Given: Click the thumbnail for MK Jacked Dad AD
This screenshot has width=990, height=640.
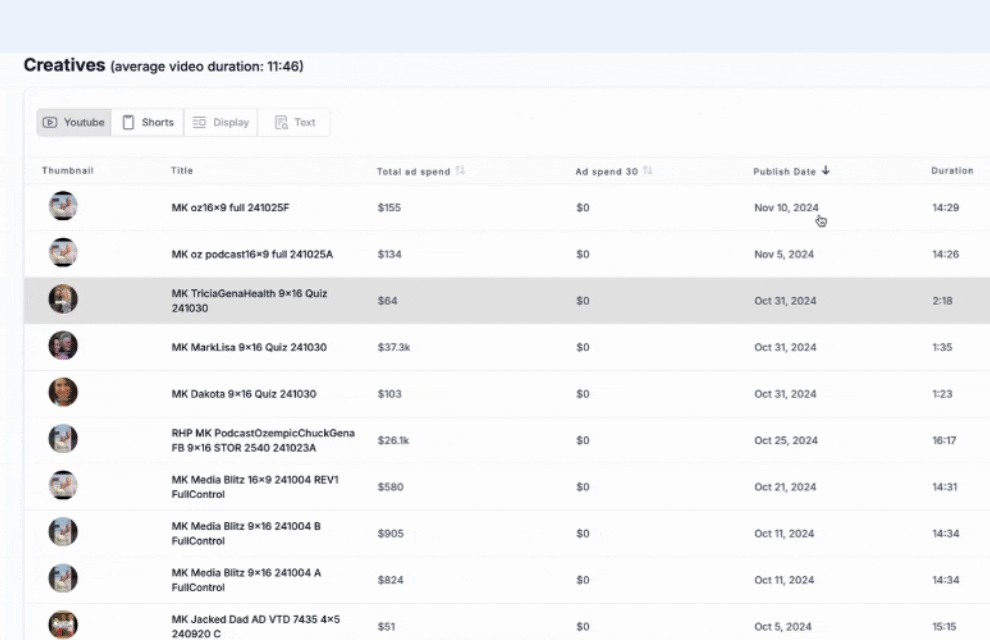Looking at the screenshot, I should pyautogui.click(x=63, y=624).
